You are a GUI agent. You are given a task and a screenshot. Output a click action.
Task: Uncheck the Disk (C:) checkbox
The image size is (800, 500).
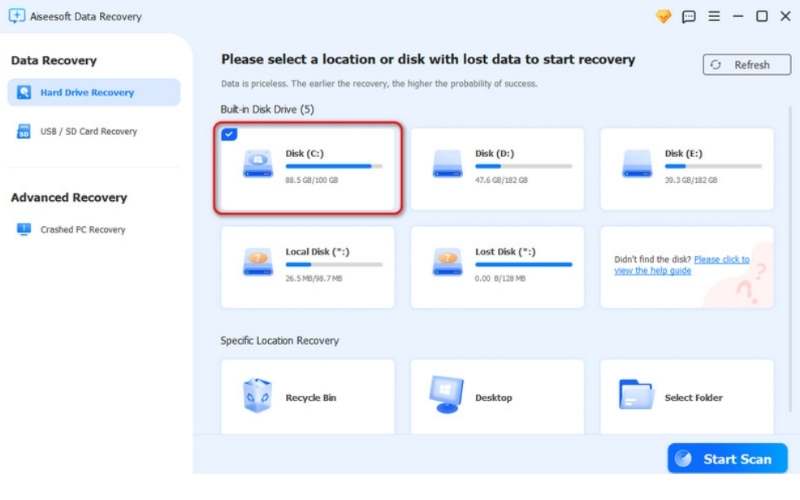[229, 135]
